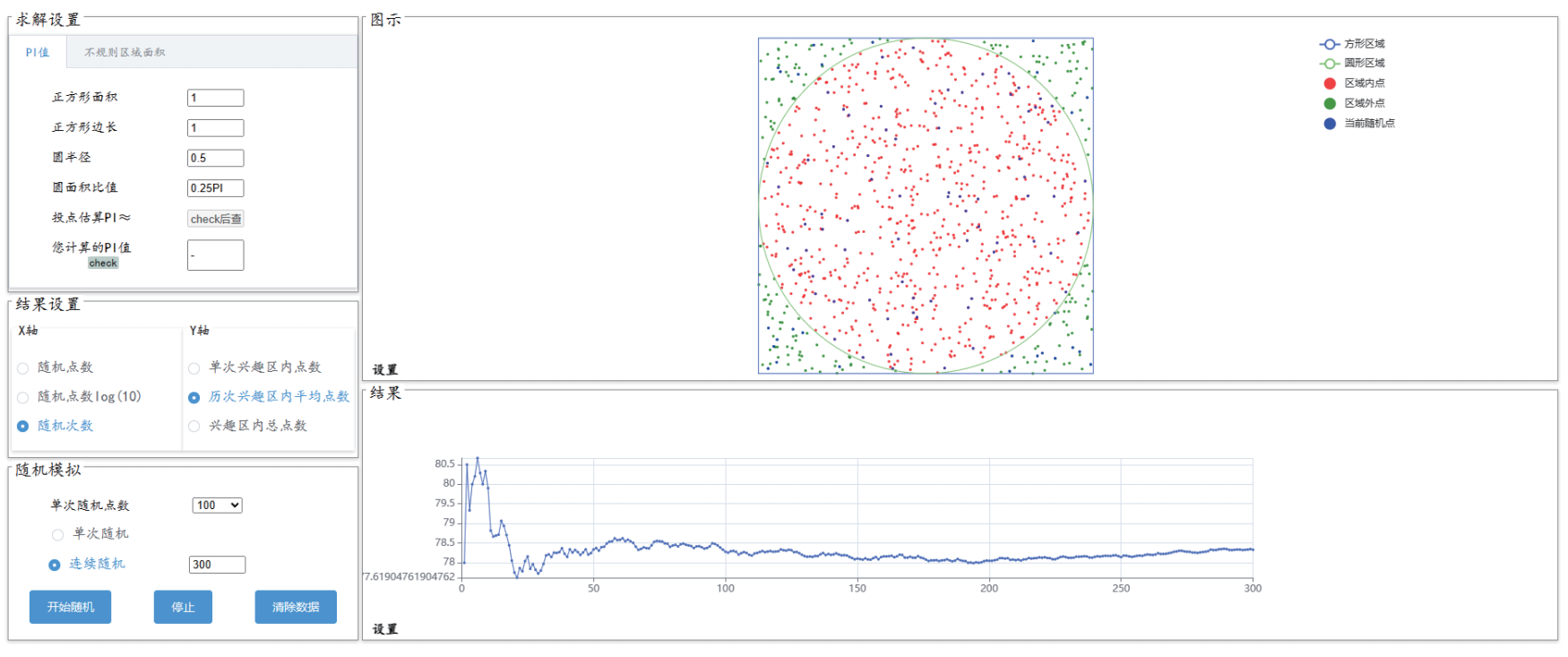Click the blue 当前随机点 legend marker
1568x657 pixels.
(1330, 124)
